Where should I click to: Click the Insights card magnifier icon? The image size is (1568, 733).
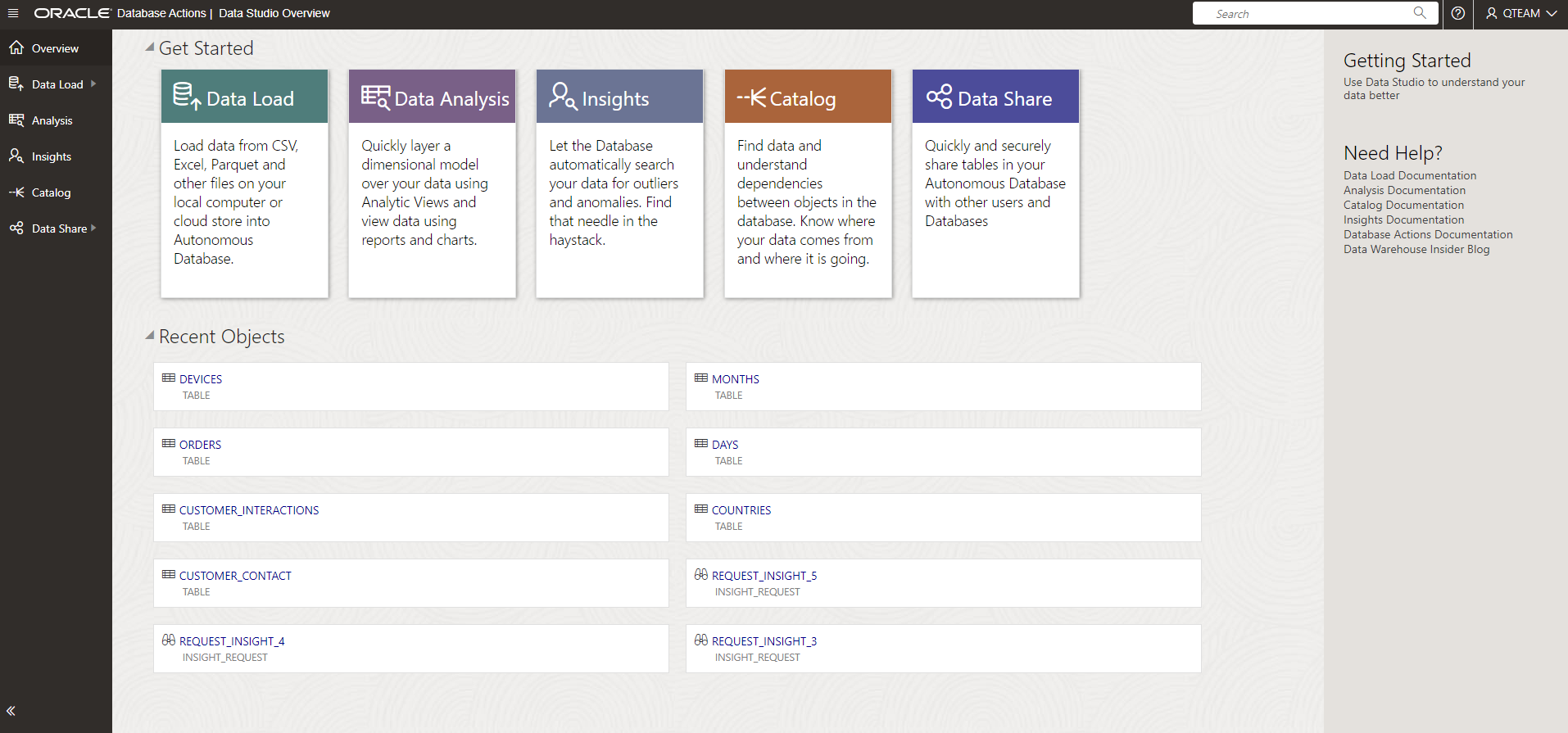pyautogui.click(x=563, y=96)
